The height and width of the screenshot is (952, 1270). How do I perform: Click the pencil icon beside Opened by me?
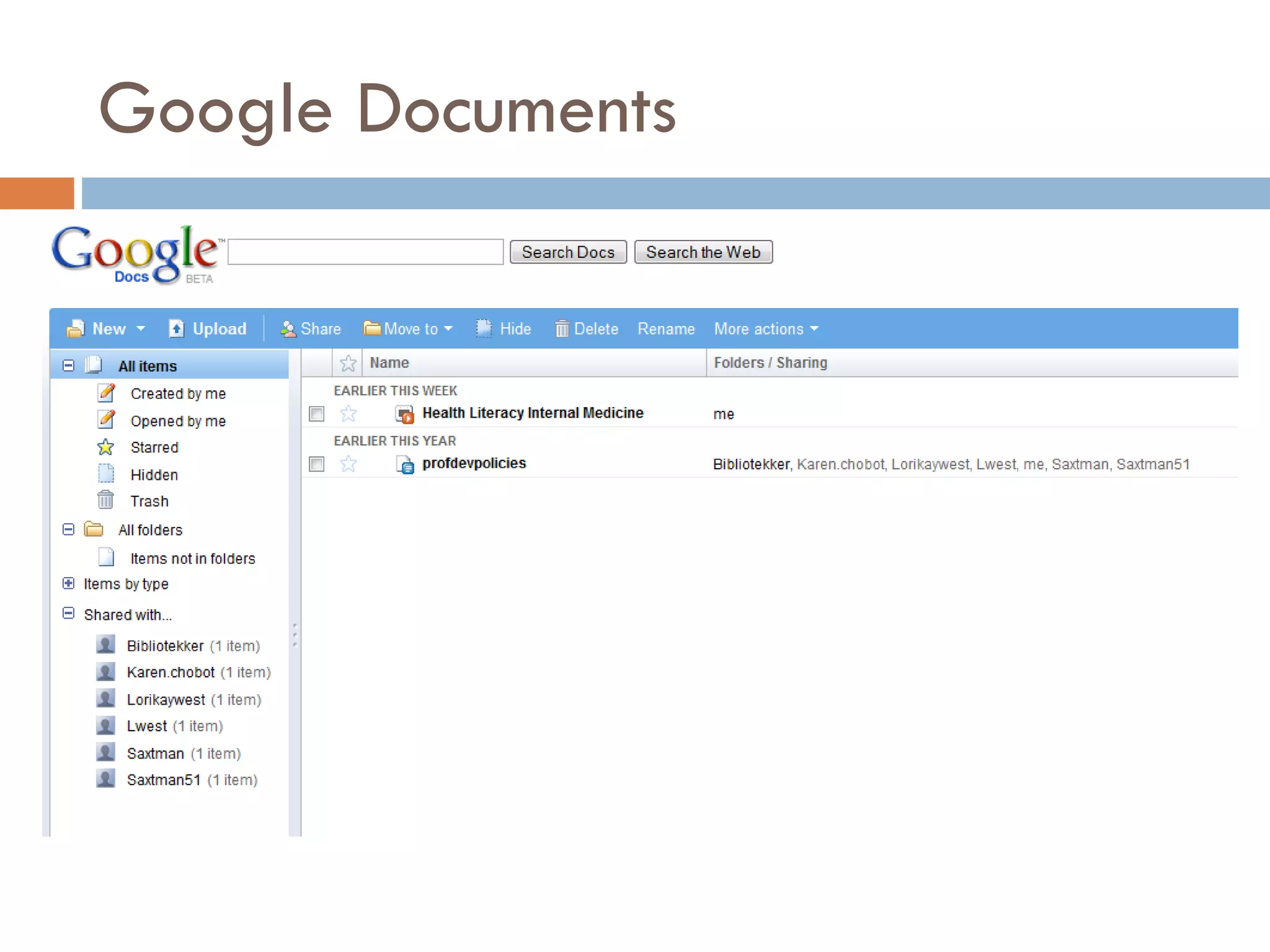[x=107, y=420]
